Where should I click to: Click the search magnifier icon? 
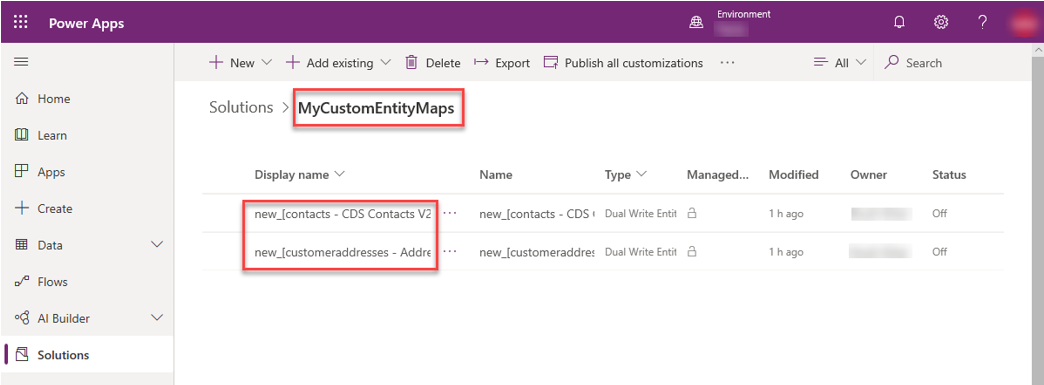pos(892,63)
